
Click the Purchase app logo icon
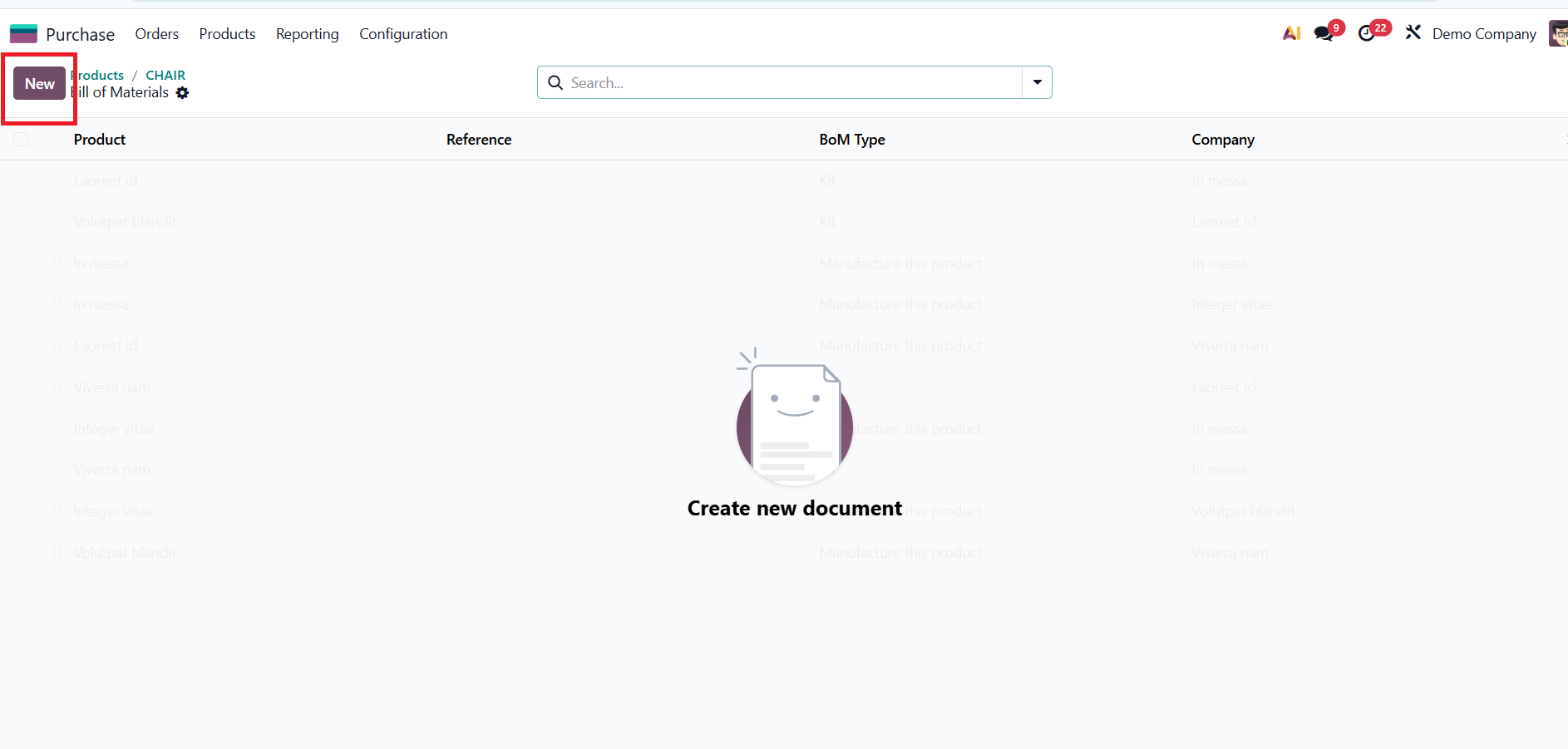[23, 34]
